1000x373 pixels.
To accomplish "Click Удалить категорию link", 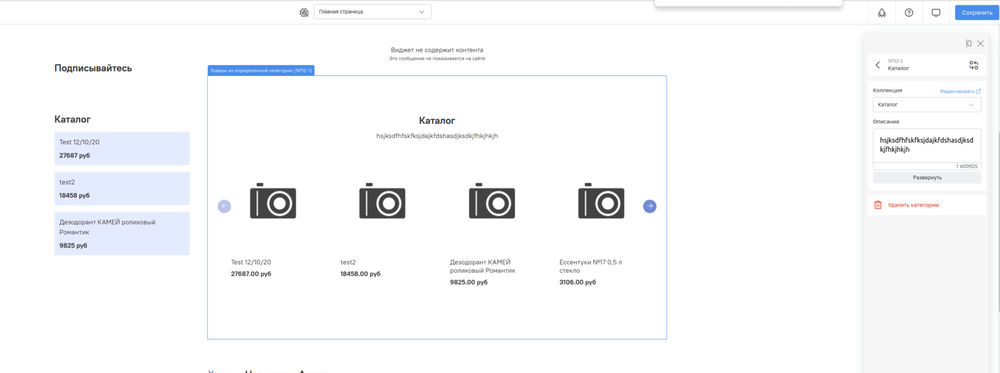I will click(x=913, y=205).
